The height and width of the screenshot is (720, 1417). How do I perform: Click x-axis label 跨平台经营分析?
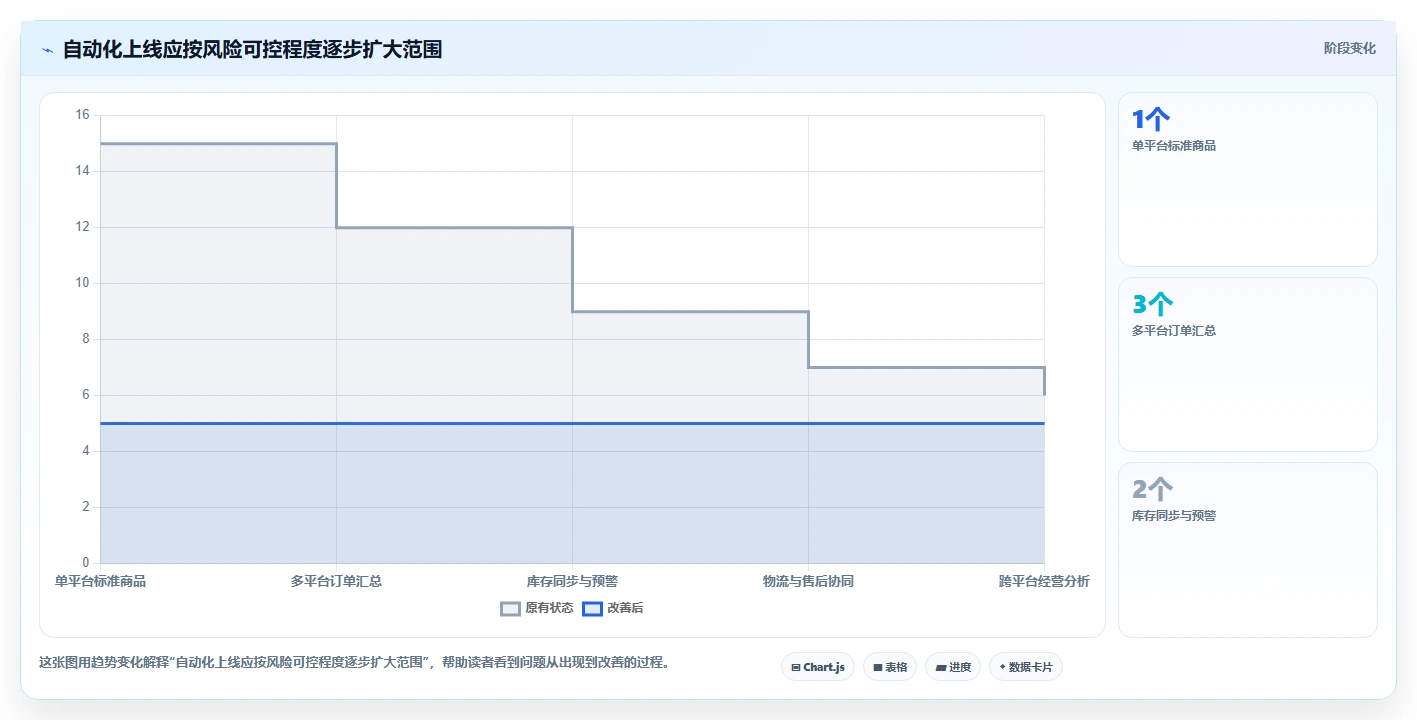[1044, 581]
